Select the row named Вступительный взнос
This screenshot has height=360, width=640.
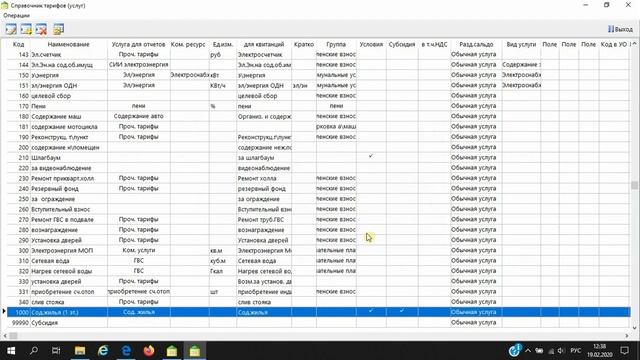click(x=318, y=209)
